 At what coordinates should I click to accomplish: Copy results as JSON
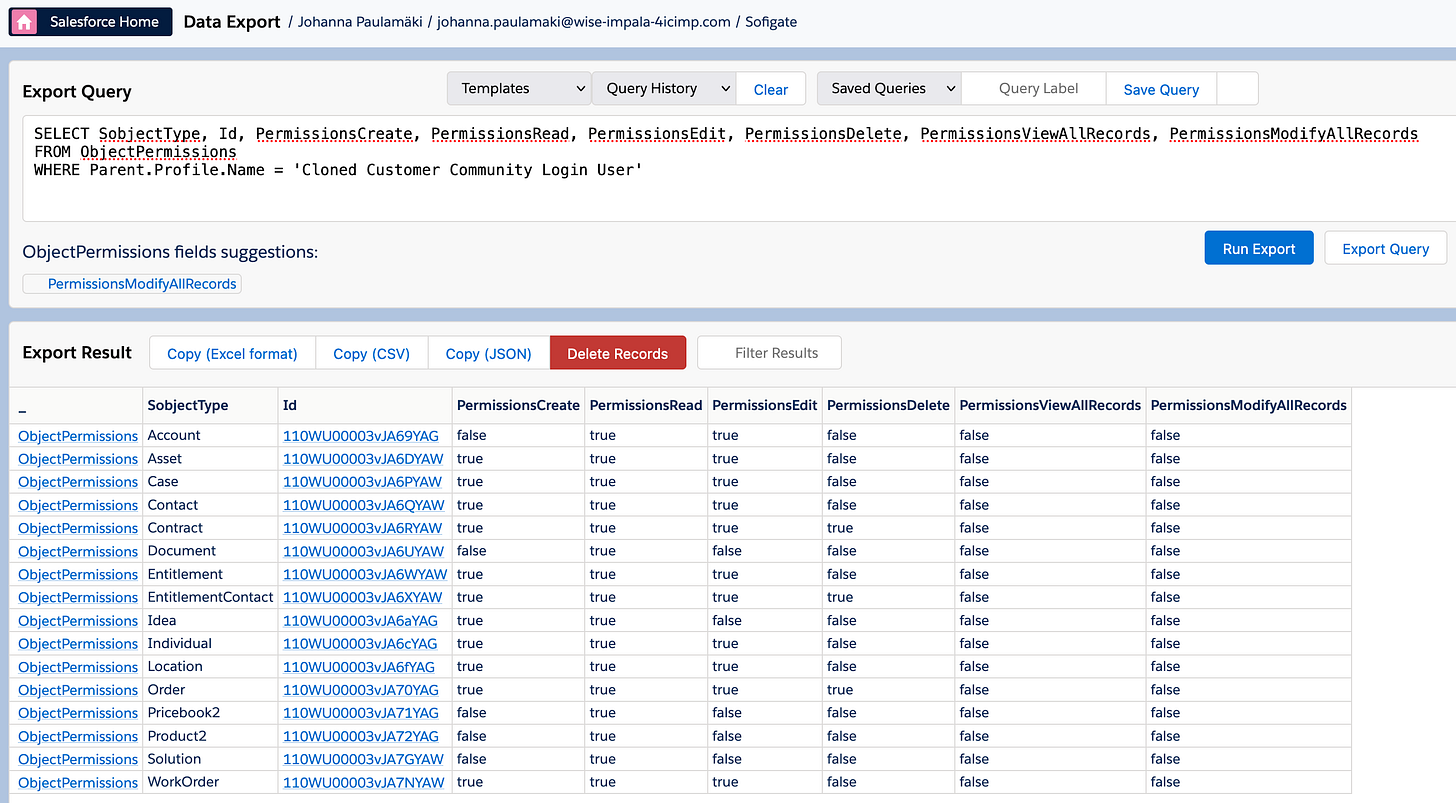click(x=489, y=353)
